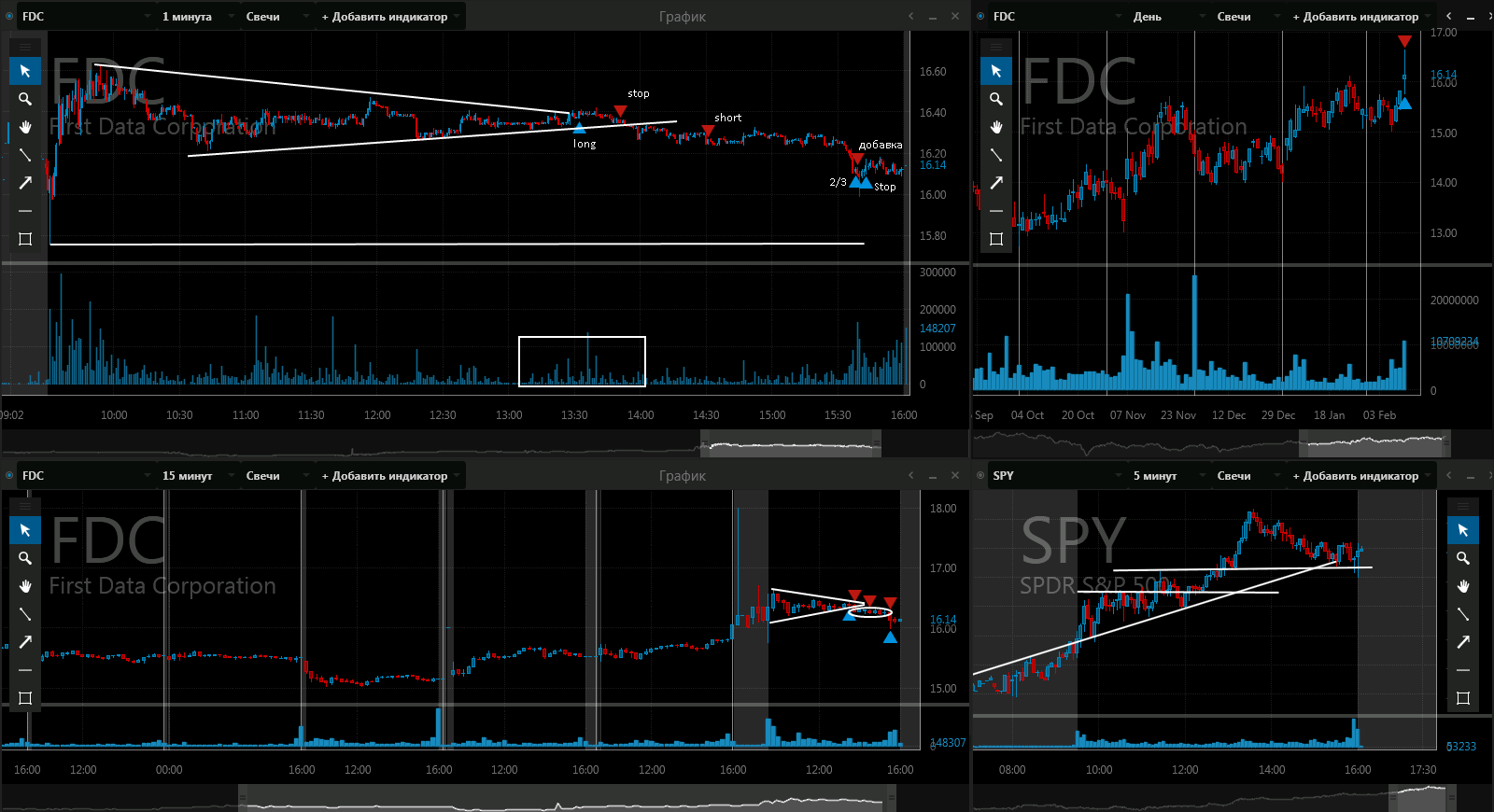1494x812 pixels.
Task: Select hand pan tool in SPY chart
Action: pyautogui.click(x=1463, y=586)
